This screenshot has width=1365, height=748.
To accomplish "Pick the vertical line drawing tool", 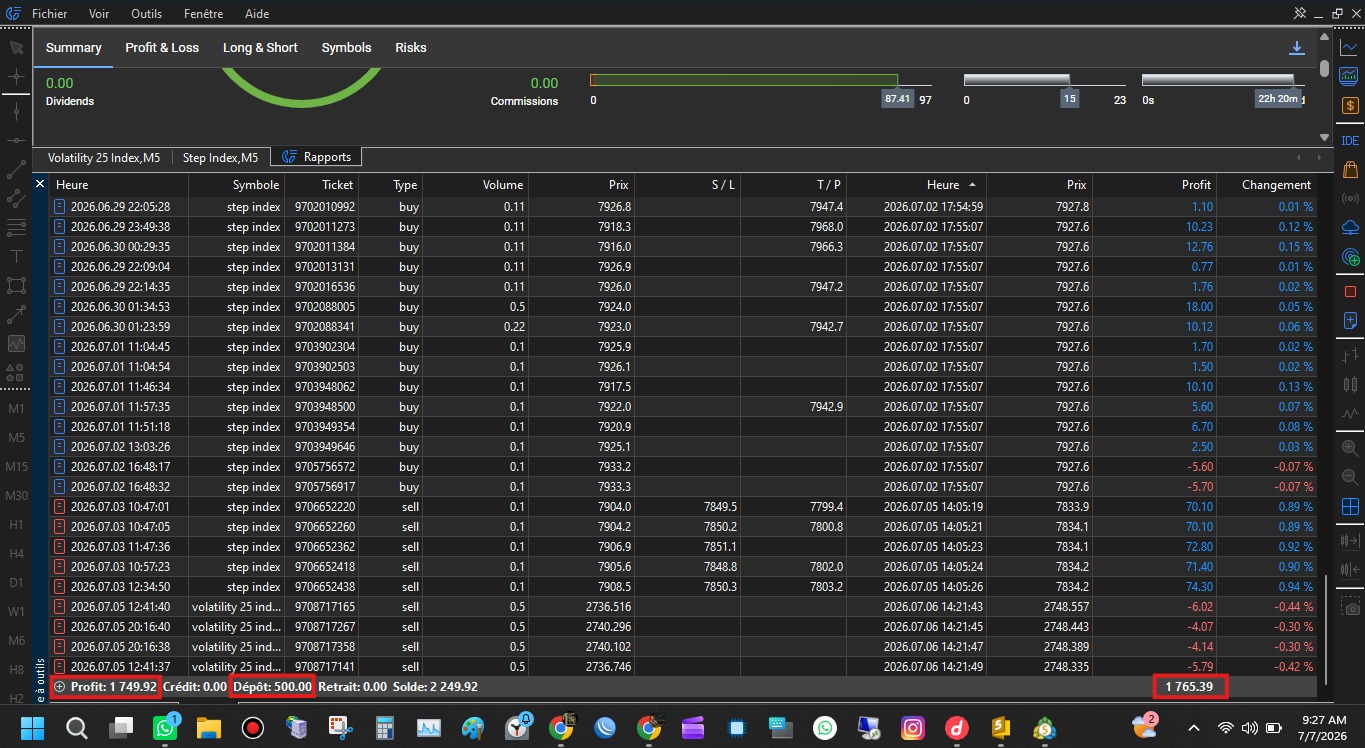I will [x=16, y=112].
